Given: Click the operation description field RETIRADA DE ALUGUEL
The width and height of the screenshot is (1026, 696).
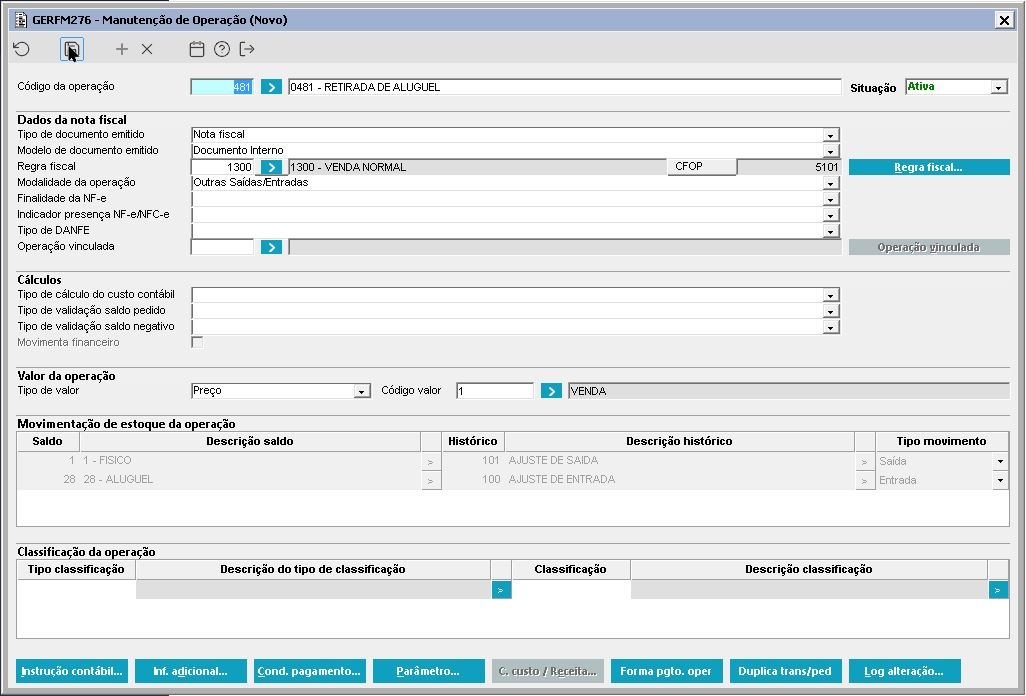Looking at the screenshot, I should pyautogui.click(x=564, y=87).
